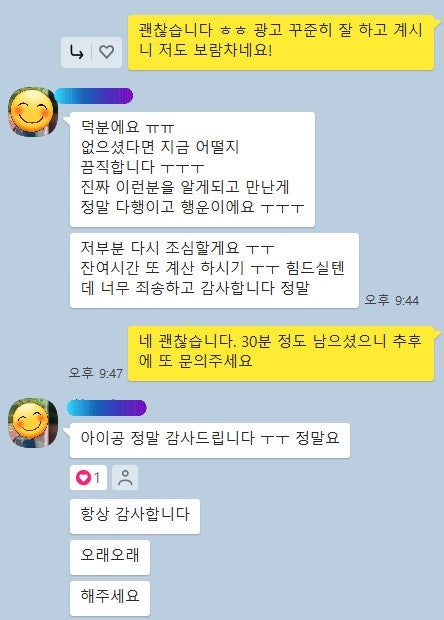Click the reply arrow icon beside yellow message

[x=77, y=52]
